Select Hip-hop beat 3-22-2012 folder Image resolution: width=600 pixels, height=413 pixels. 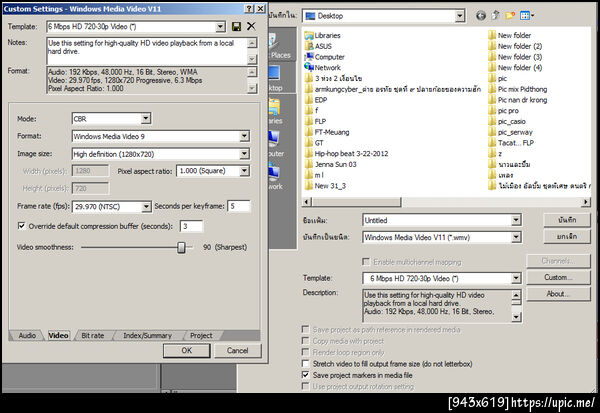tap(347, 153)
